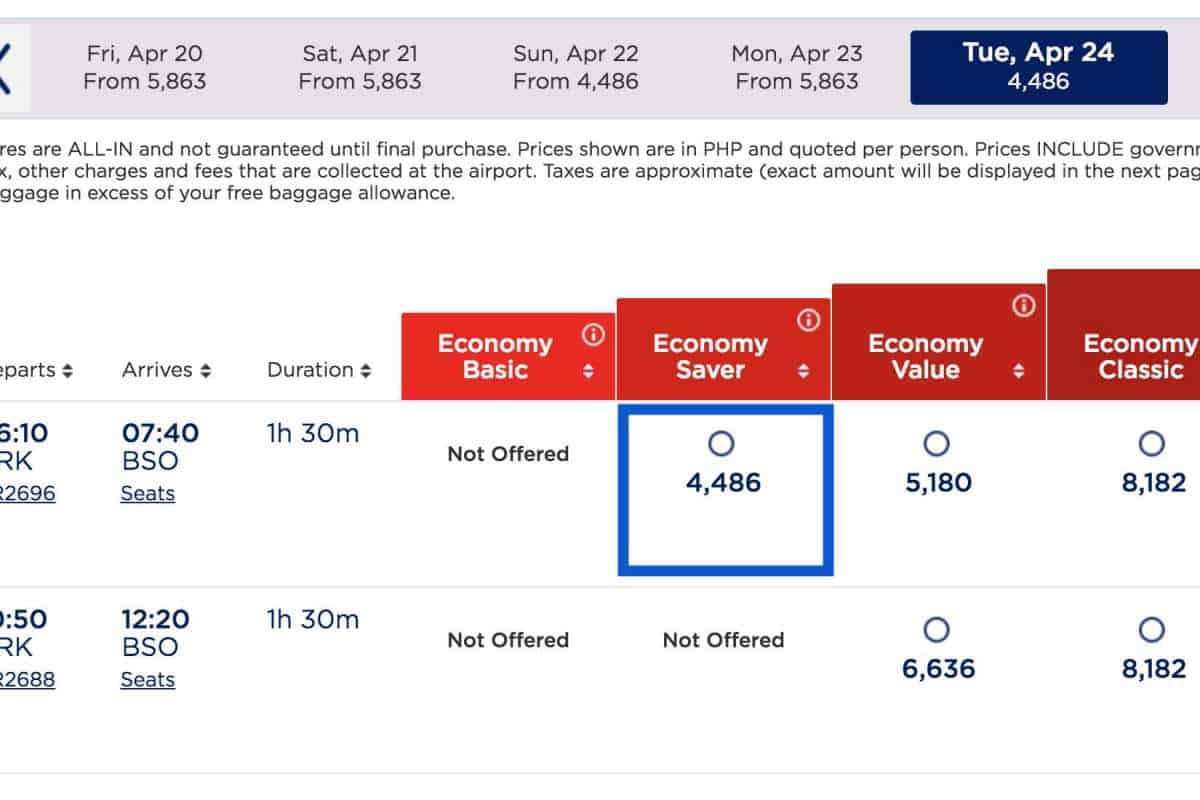Screen dimensions: 1200x800
Task: Sort by Economy Basic fare arrows
Action: coord(589,371)
